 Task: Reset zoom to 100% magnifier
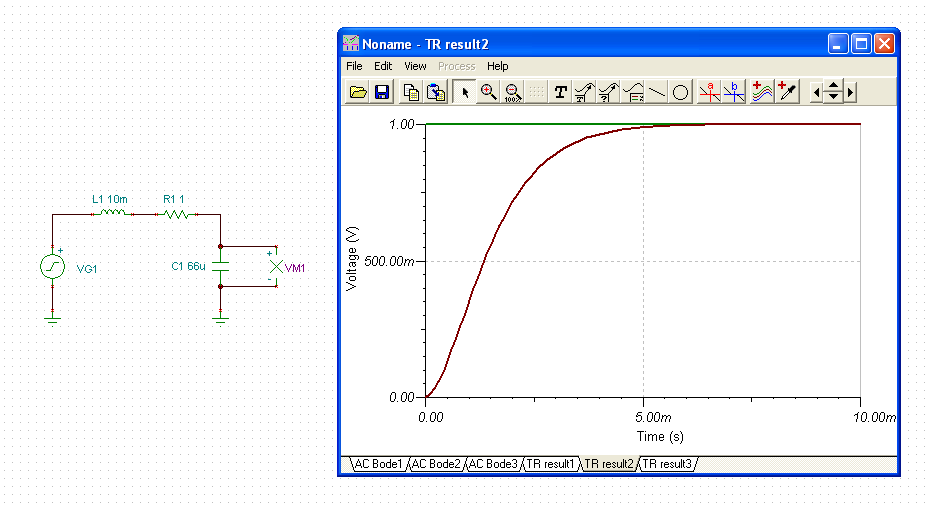512,92
